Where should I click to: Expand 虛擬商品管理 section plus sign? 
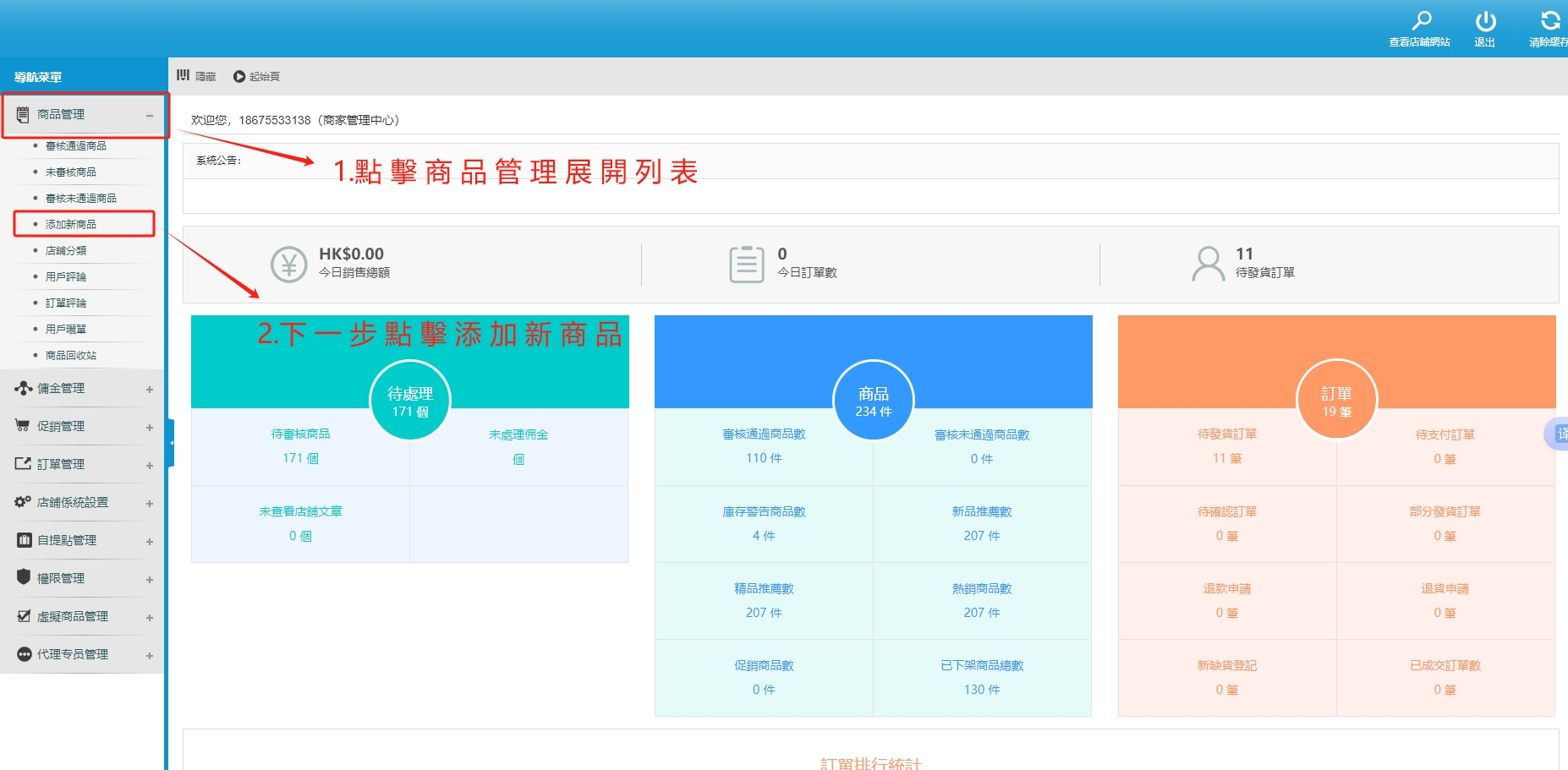[x=150, y=617]
